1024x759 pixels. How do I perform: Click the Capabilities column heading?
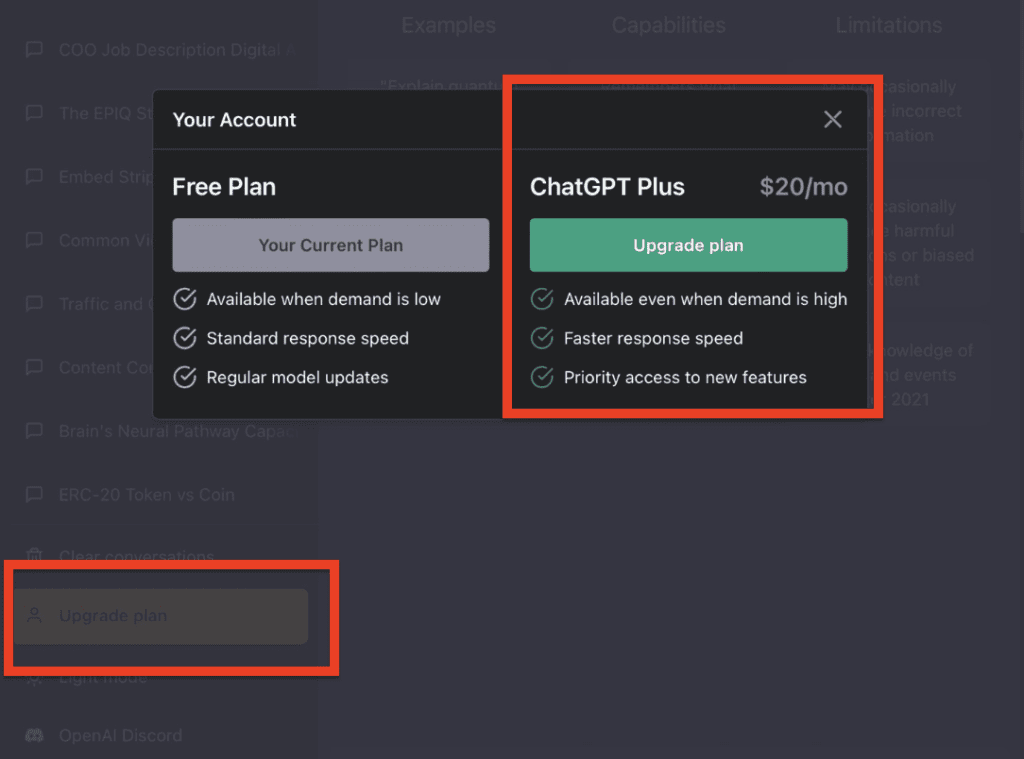tap(669, 25)
